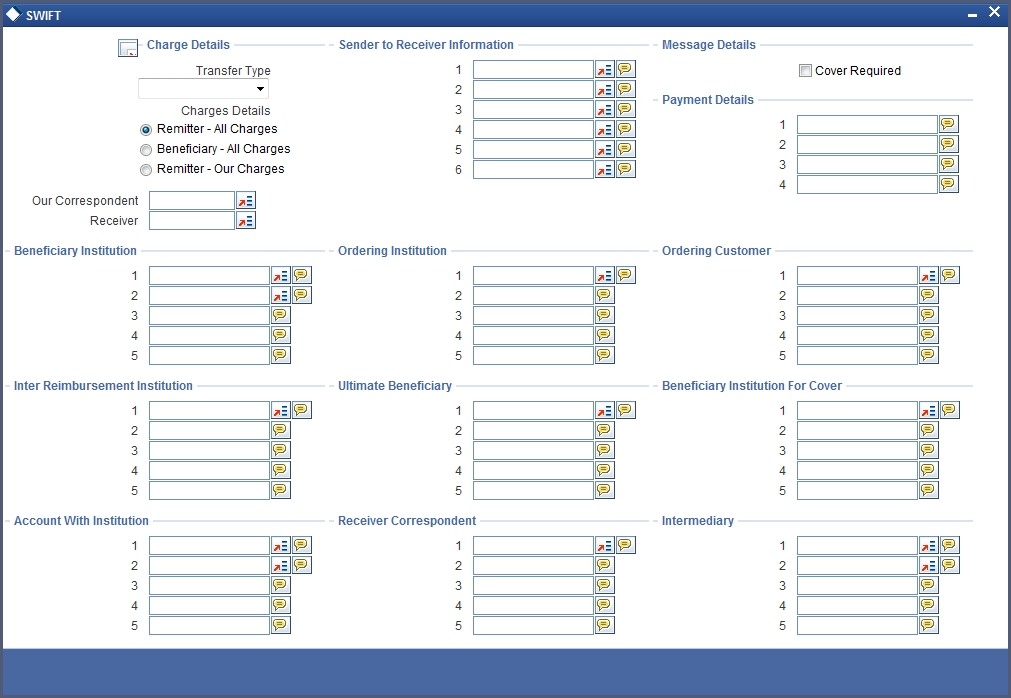
Task: Open Receiver list of values icon
Action: coord(246,221)
